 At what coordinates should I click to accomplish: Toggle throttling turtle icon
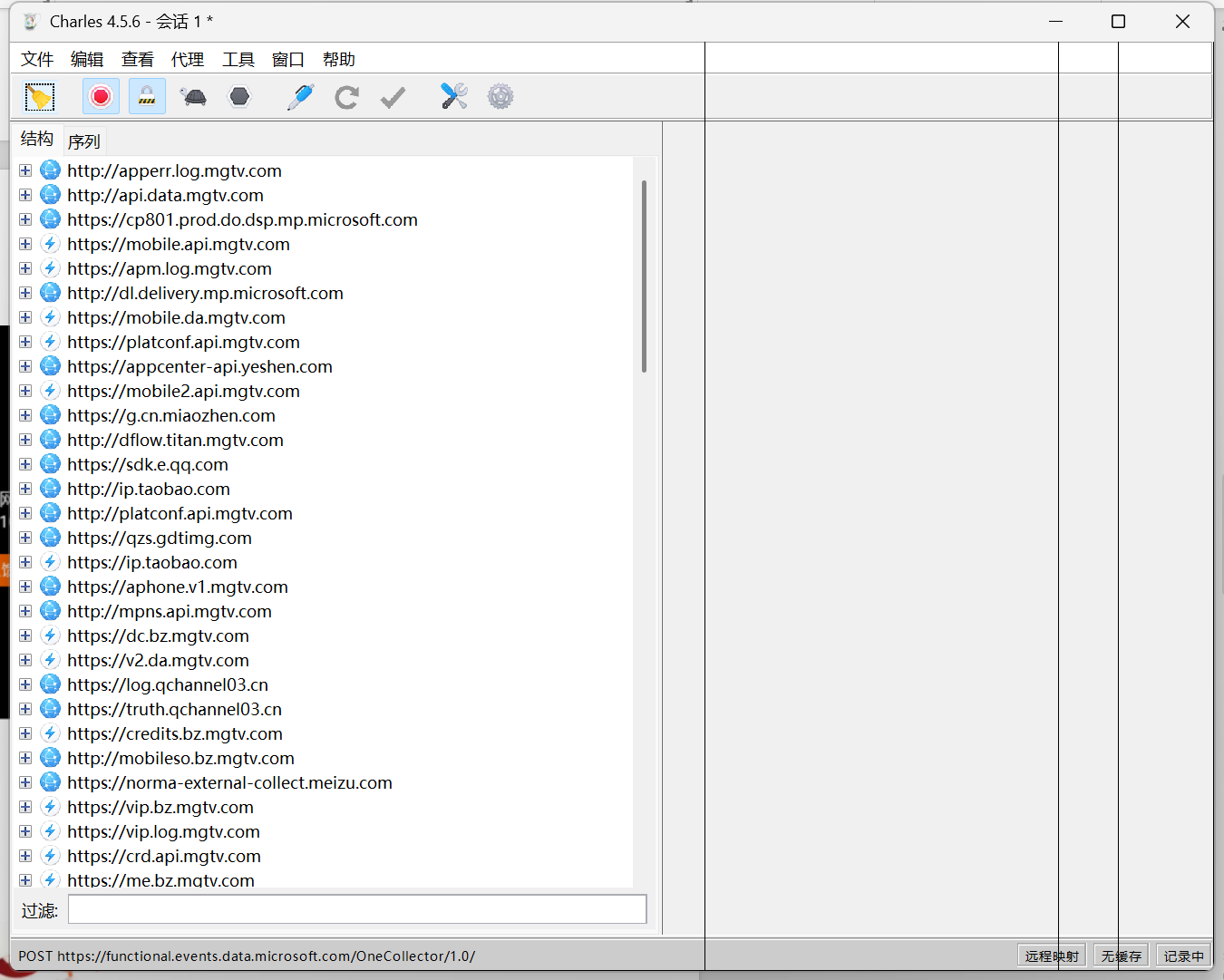[193, 96]
